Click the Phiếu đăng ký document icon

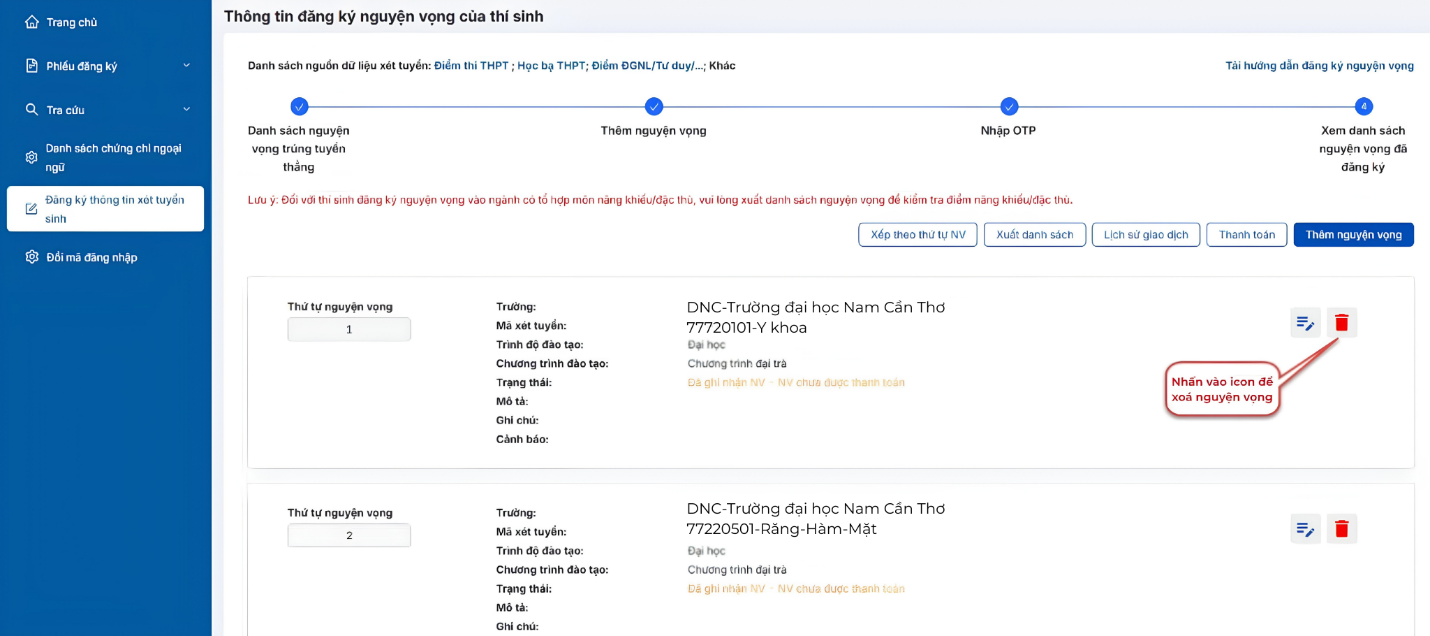coord(32,66)
